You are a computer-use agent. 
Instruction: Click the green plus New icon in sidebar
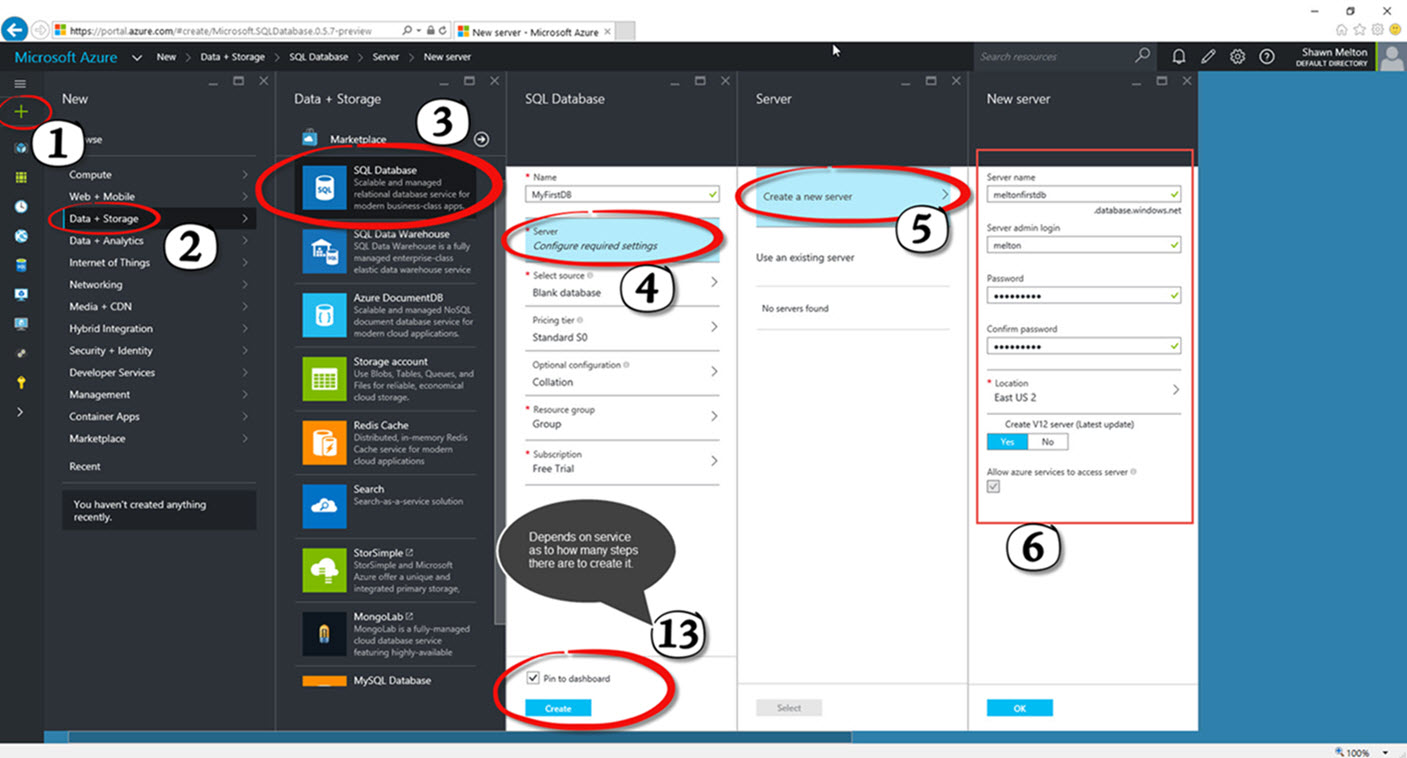point(20,112)
